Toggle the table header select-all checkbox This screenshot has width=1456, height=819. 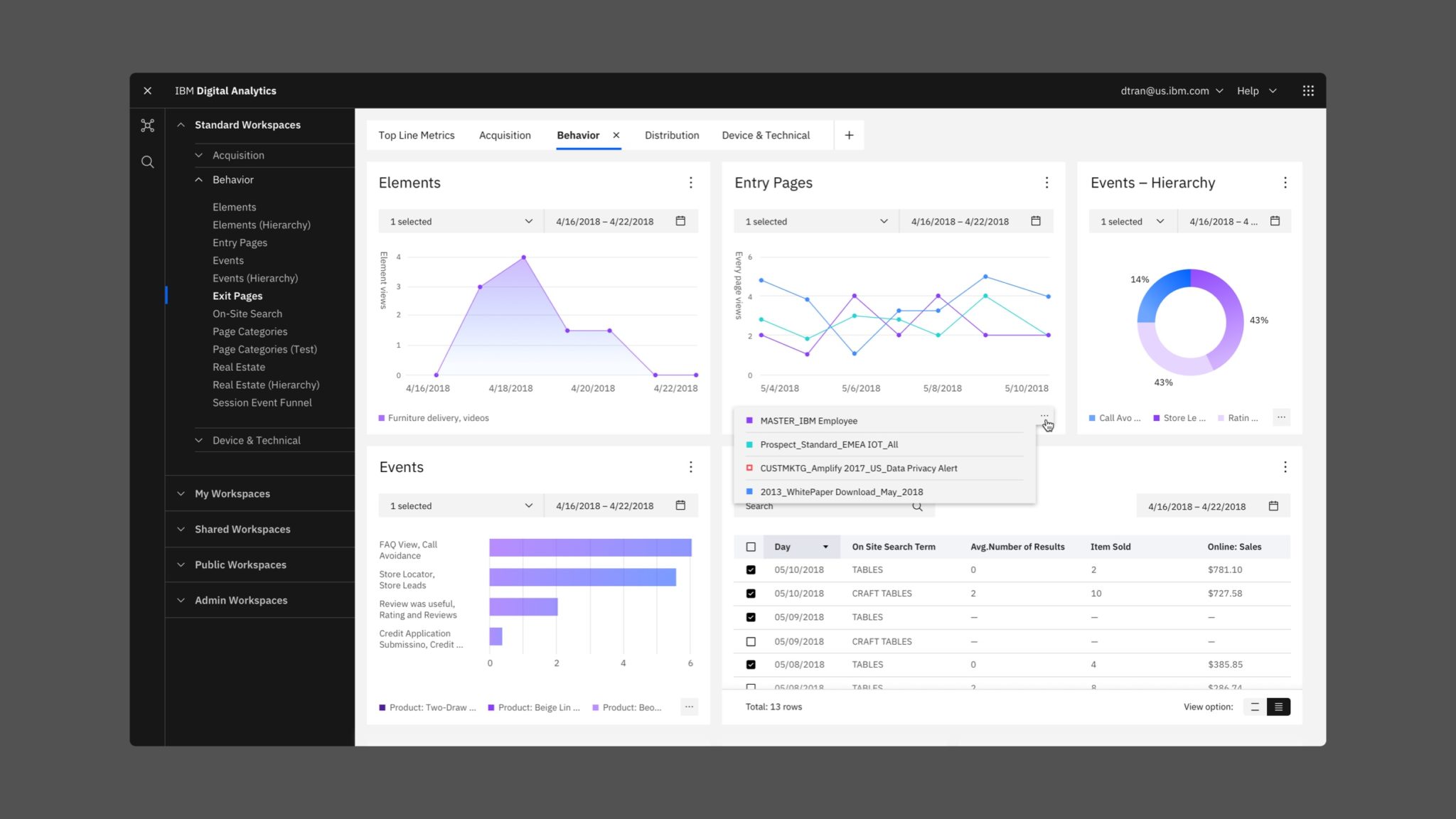point(751,547)
